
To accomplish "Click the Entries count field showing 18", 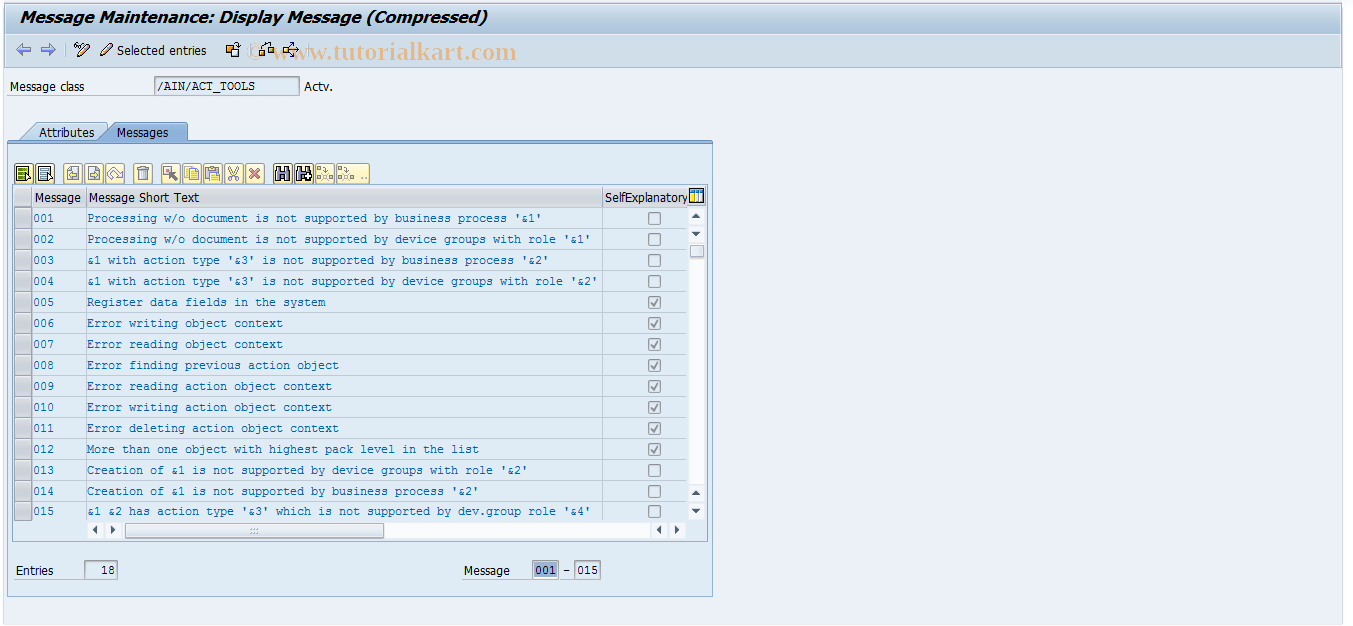I will [101, 570].
